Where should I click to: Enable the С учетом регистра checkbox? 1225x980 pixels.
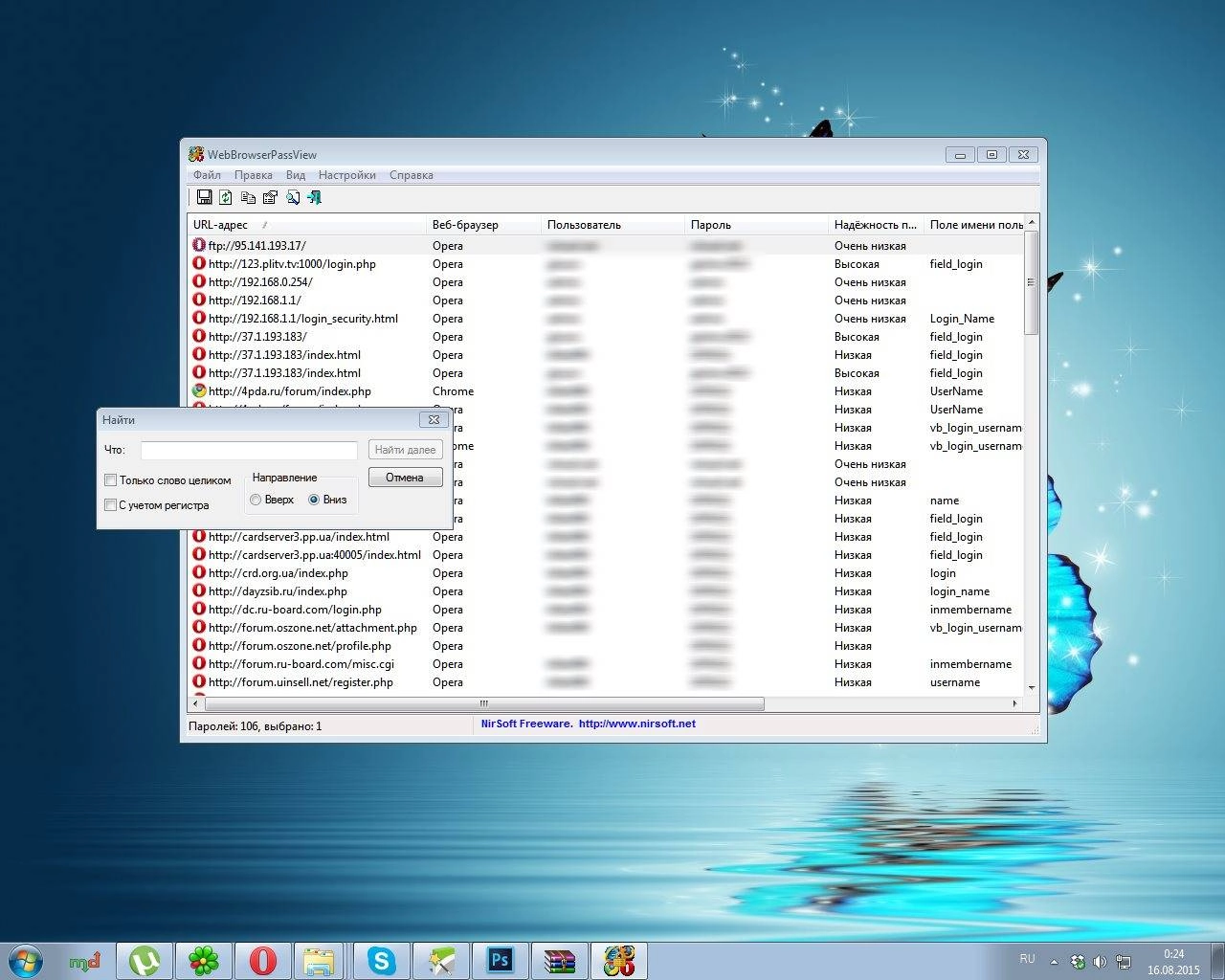[110, 505]
